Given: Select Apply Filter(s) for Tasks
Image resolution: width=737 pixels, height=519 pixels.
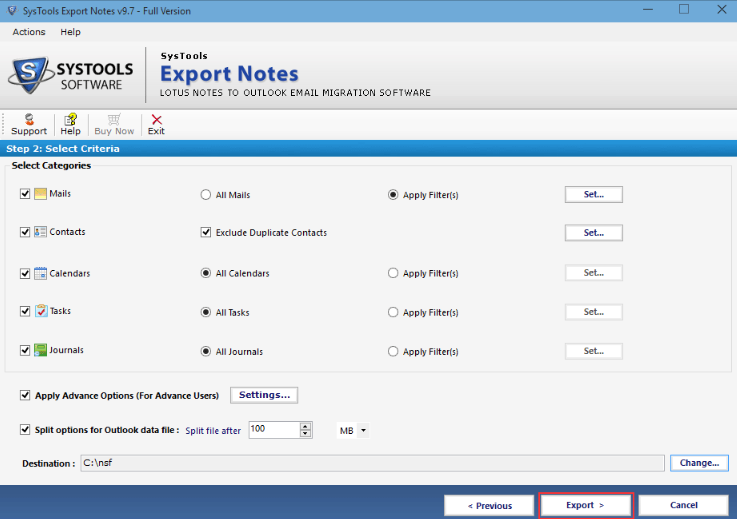Looking at the screenshot, I should point(393,312).
